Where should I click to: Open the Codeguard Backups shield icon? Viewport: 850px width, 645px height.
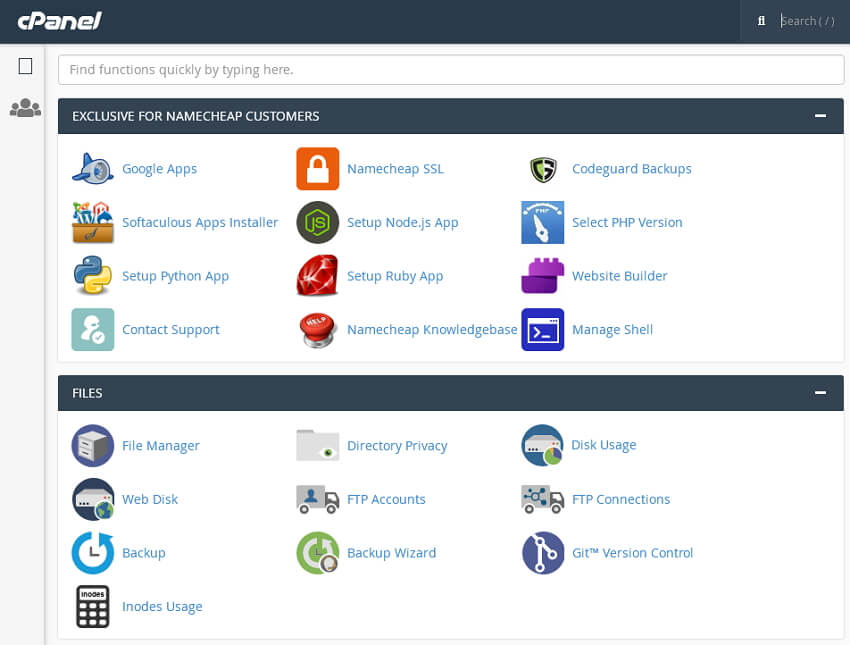coord(543,169)
